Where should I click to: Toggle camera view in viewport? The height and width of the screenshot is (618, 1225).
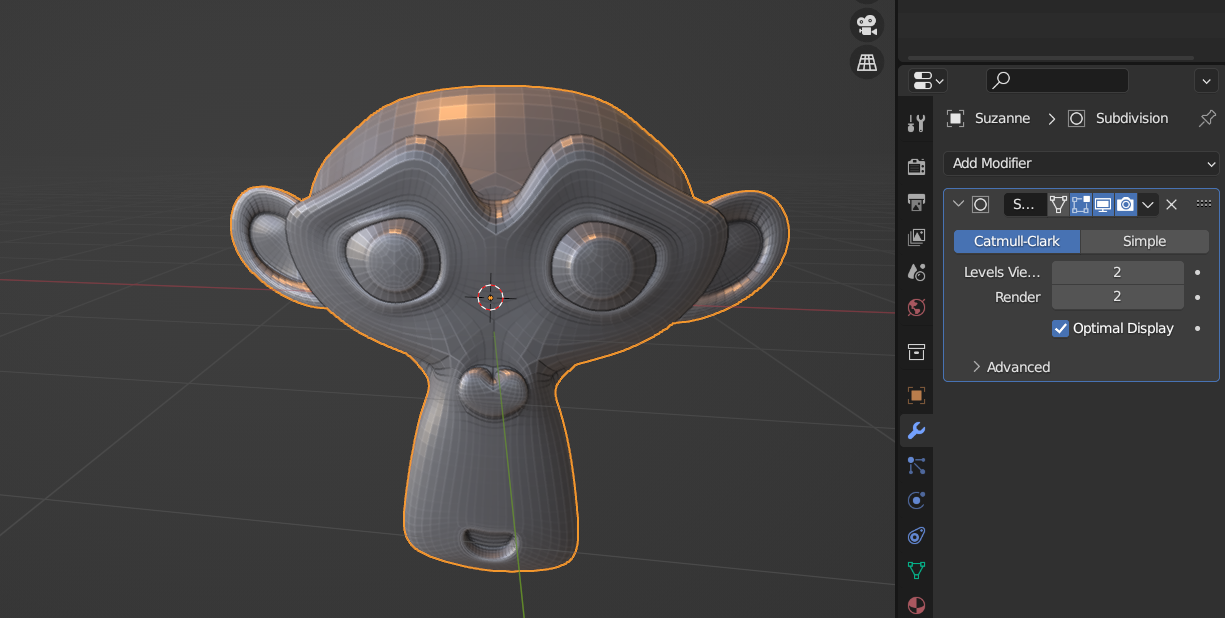click(866, 24)
